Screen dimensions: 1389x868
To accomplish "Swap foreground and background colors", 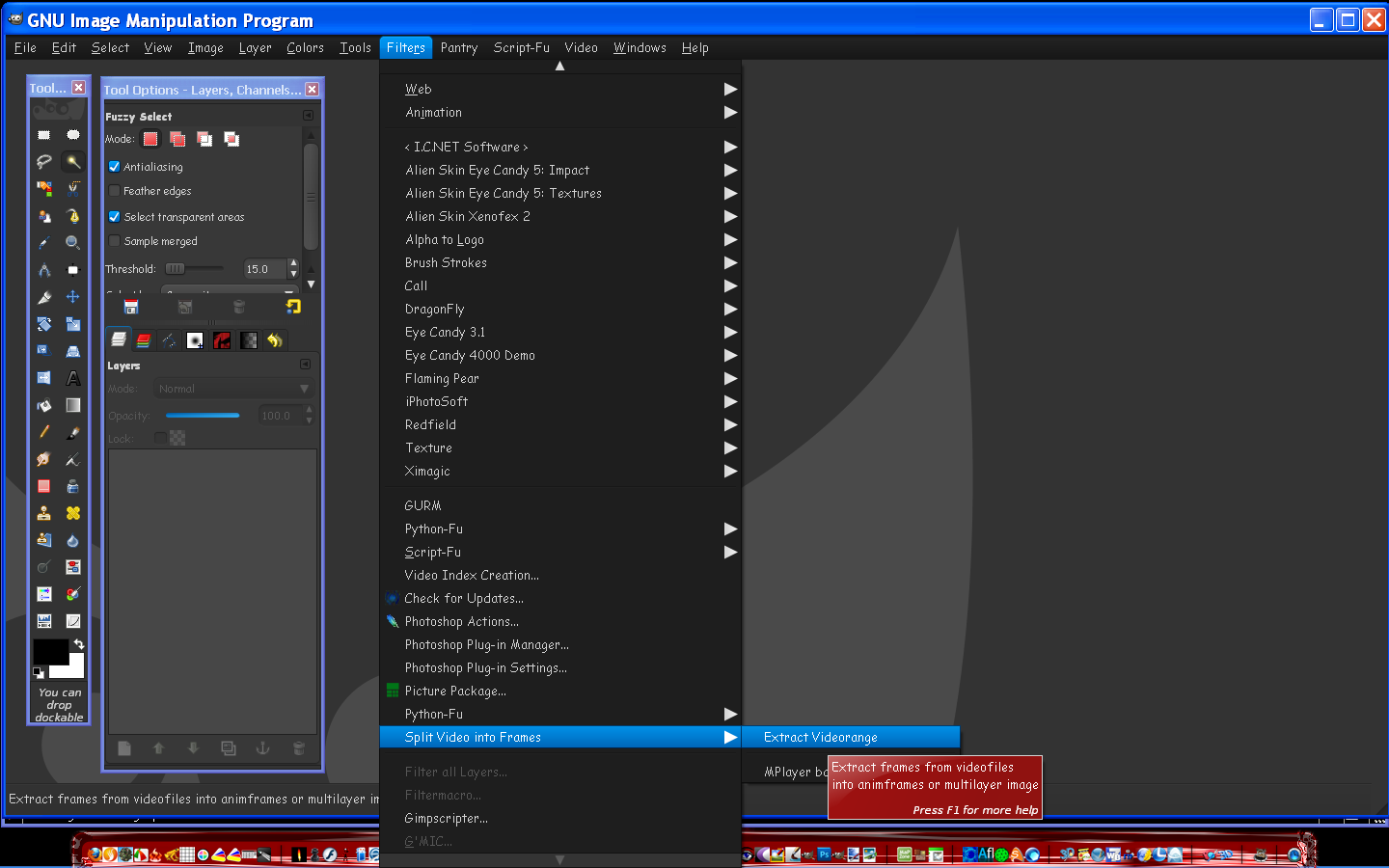I will pyautogui.click(x=79, y=643).
